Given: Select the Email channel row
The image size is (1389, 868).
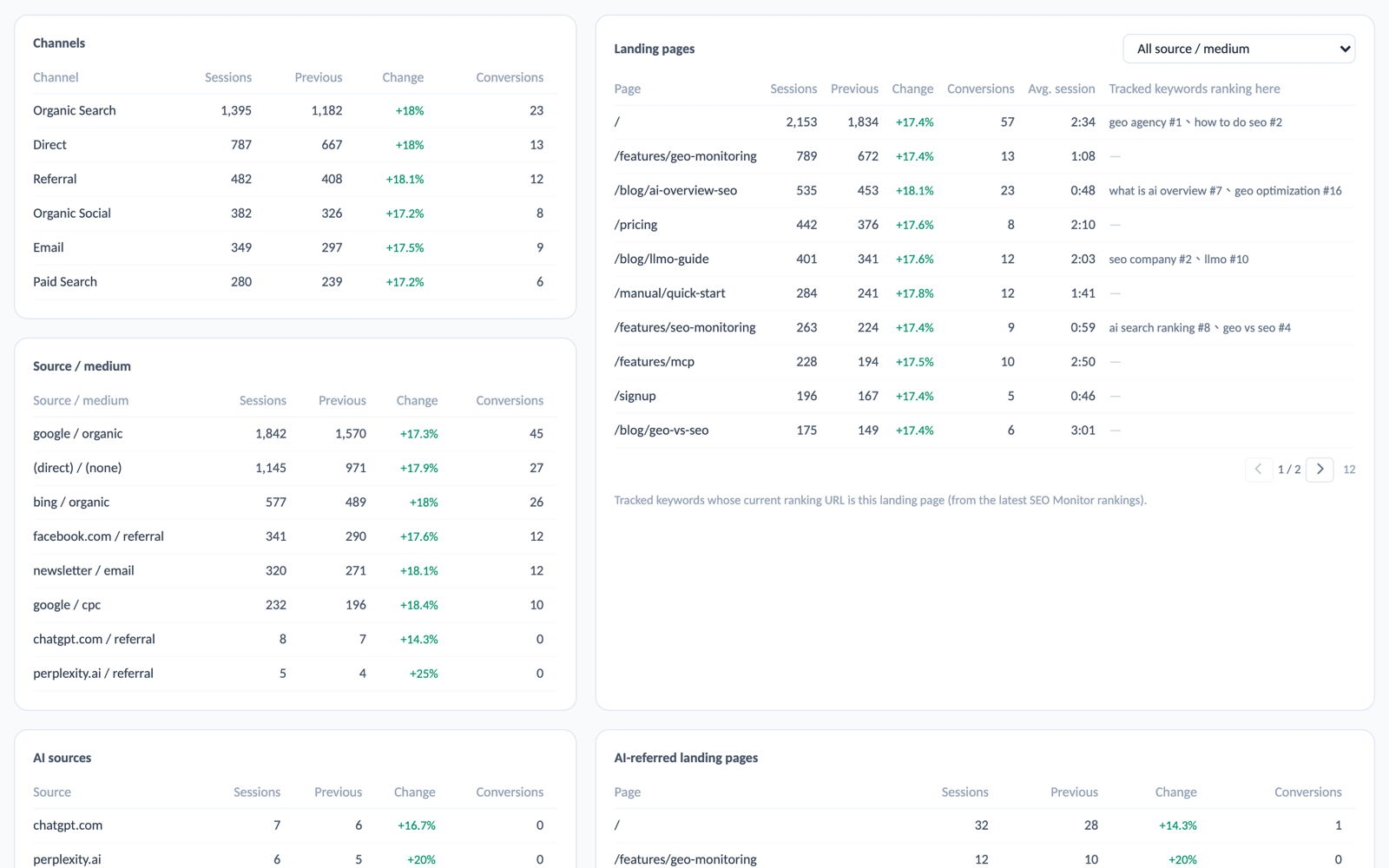Looking at the screenshot, I should pyautogui.click(x=295, y=248).
